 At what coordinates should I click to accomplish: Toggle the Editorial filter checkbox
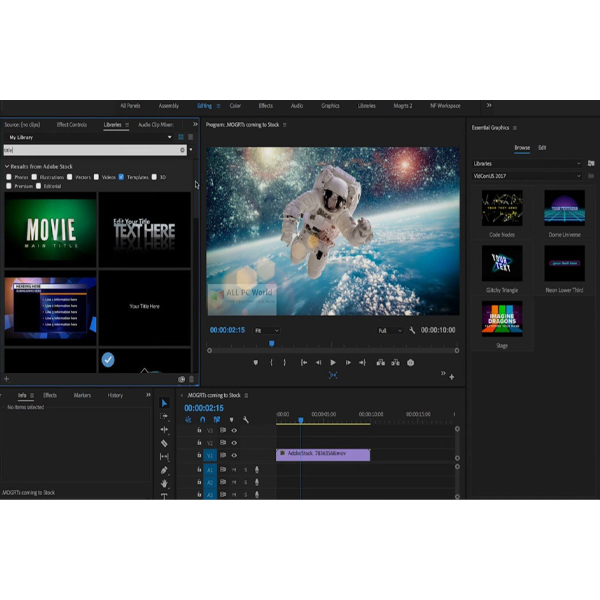(38, 186)
